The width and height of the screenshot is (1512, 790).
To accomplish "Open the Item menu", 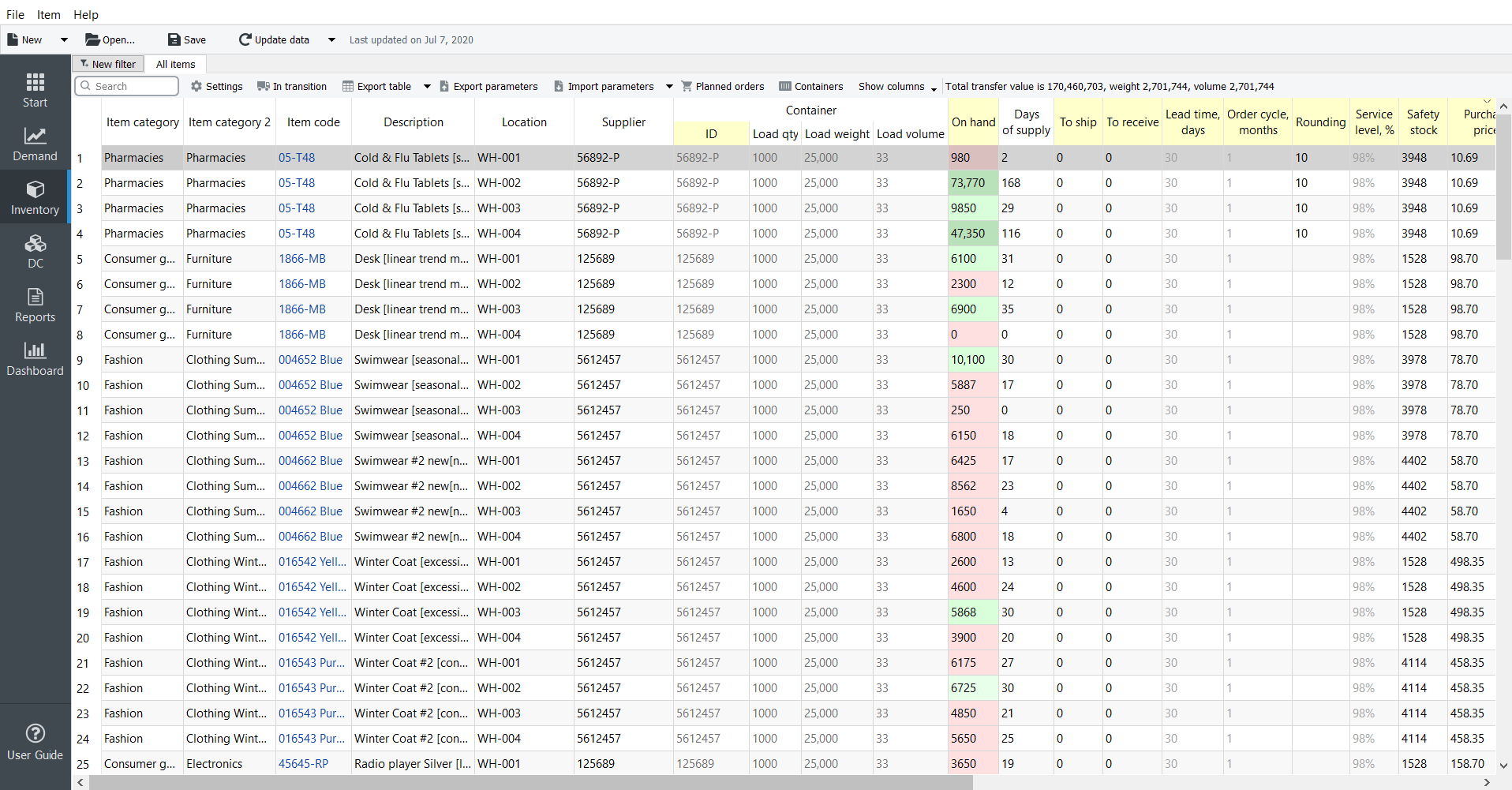I will 48,14.
